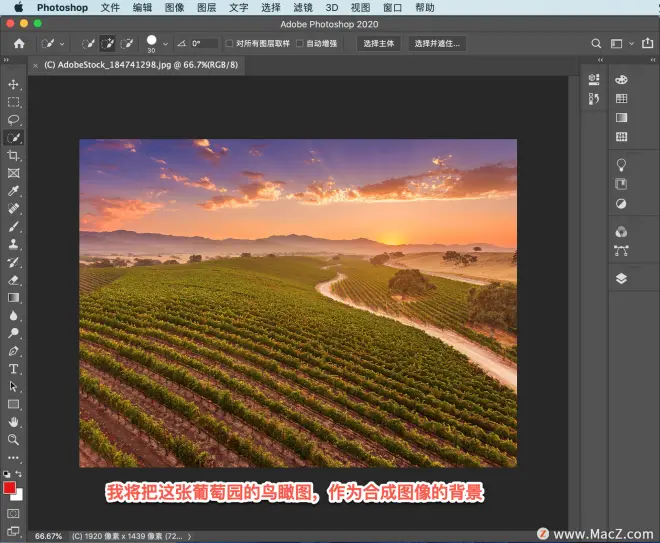Expand the brush size picker dropdown
The height and width of the screenshot is (543, 660).
[x=165, y=44]
